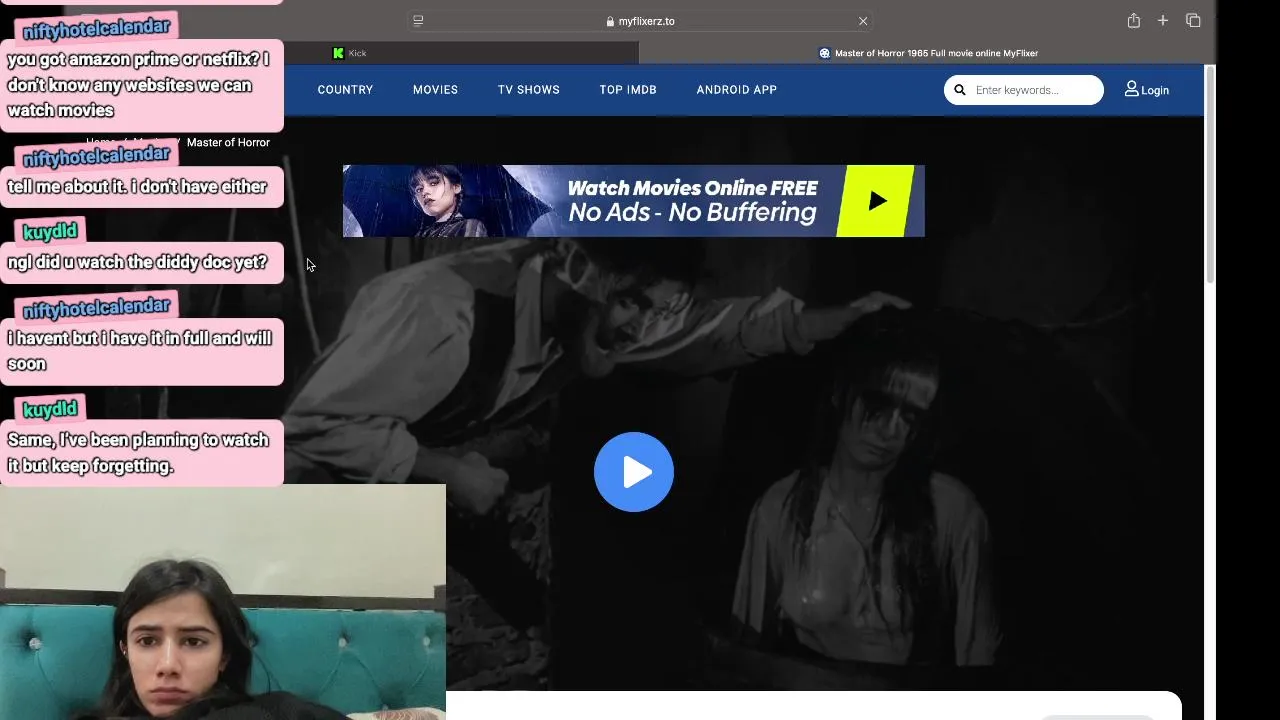This screenshot has width=1280, height=720.
Task: Click the search magnifier icon
Action: (x=960, y=90)
